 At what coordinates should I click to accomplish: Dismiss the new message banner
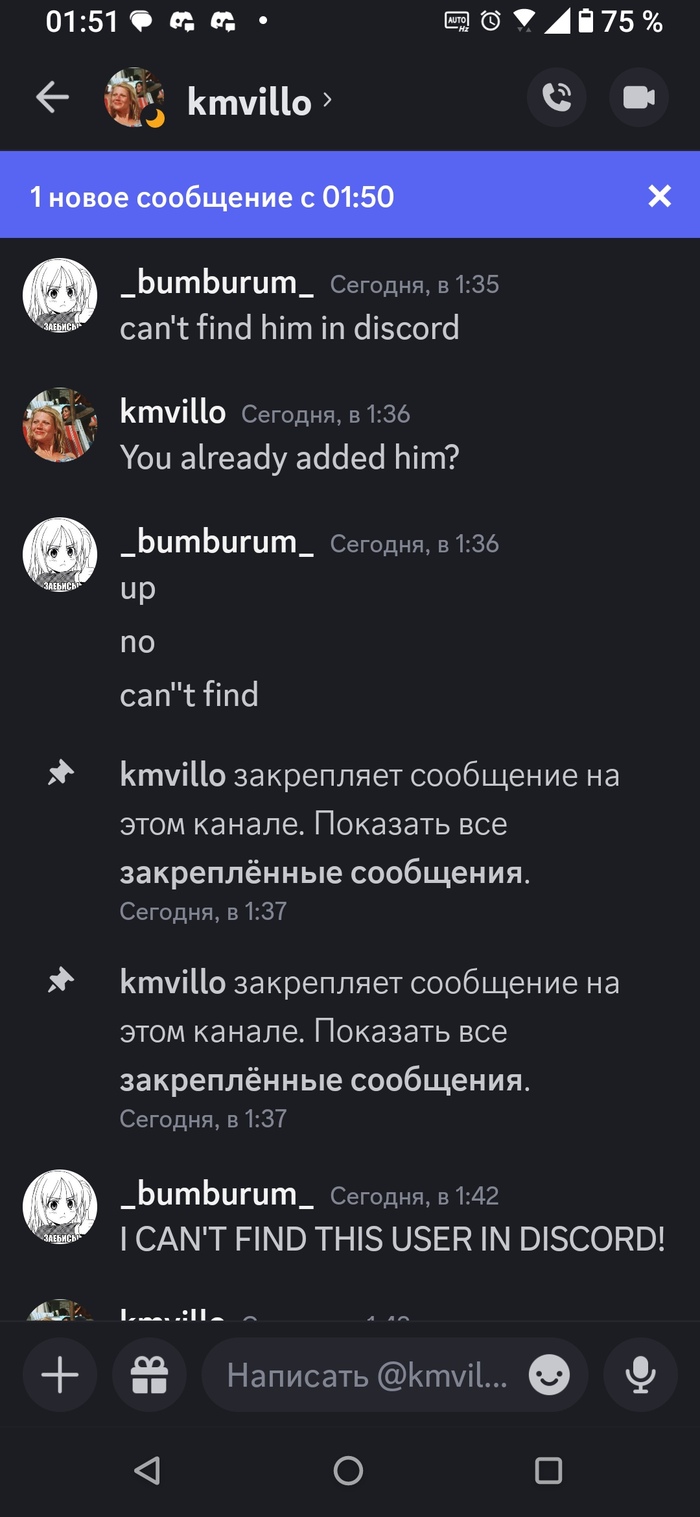point(659,196)
